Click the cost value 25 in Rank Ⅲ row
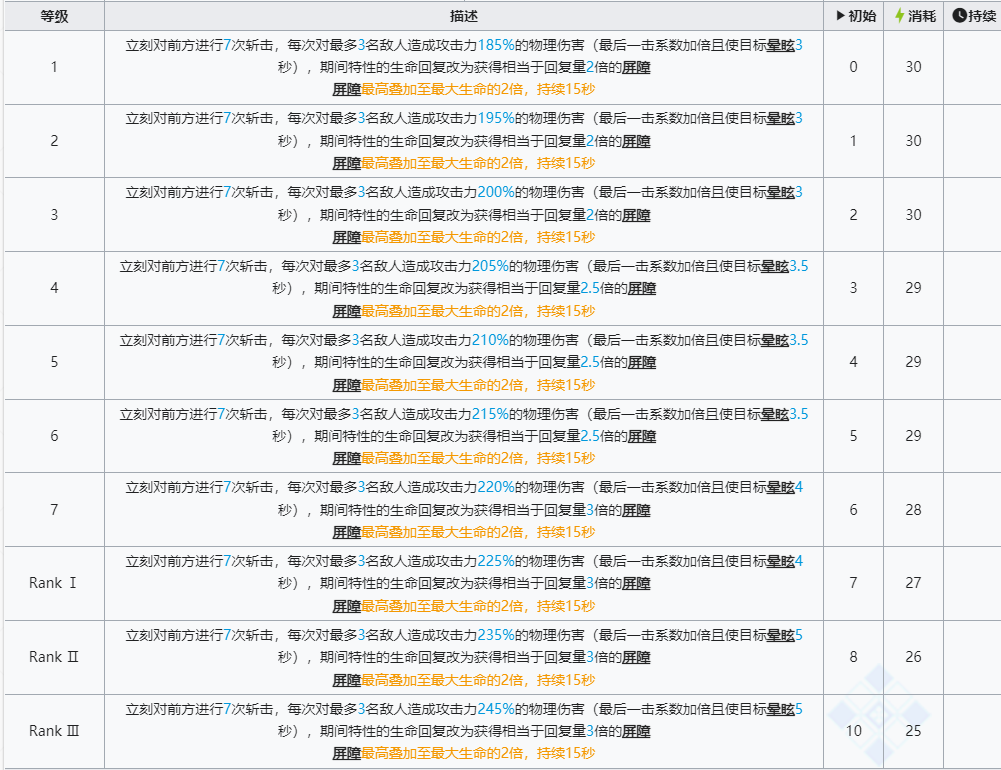This screenshot has height=770, width=1001. [913, 731]
